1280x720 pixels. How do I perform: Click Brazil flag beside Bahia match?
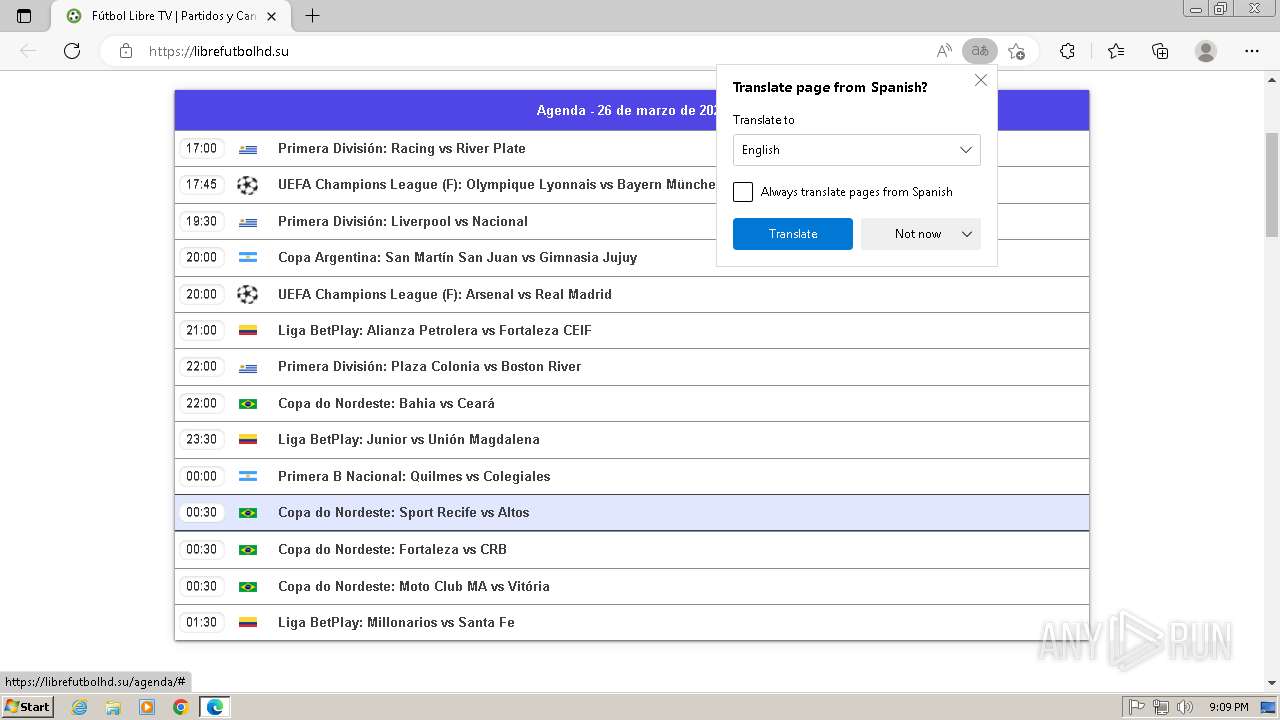click(248, 404)
